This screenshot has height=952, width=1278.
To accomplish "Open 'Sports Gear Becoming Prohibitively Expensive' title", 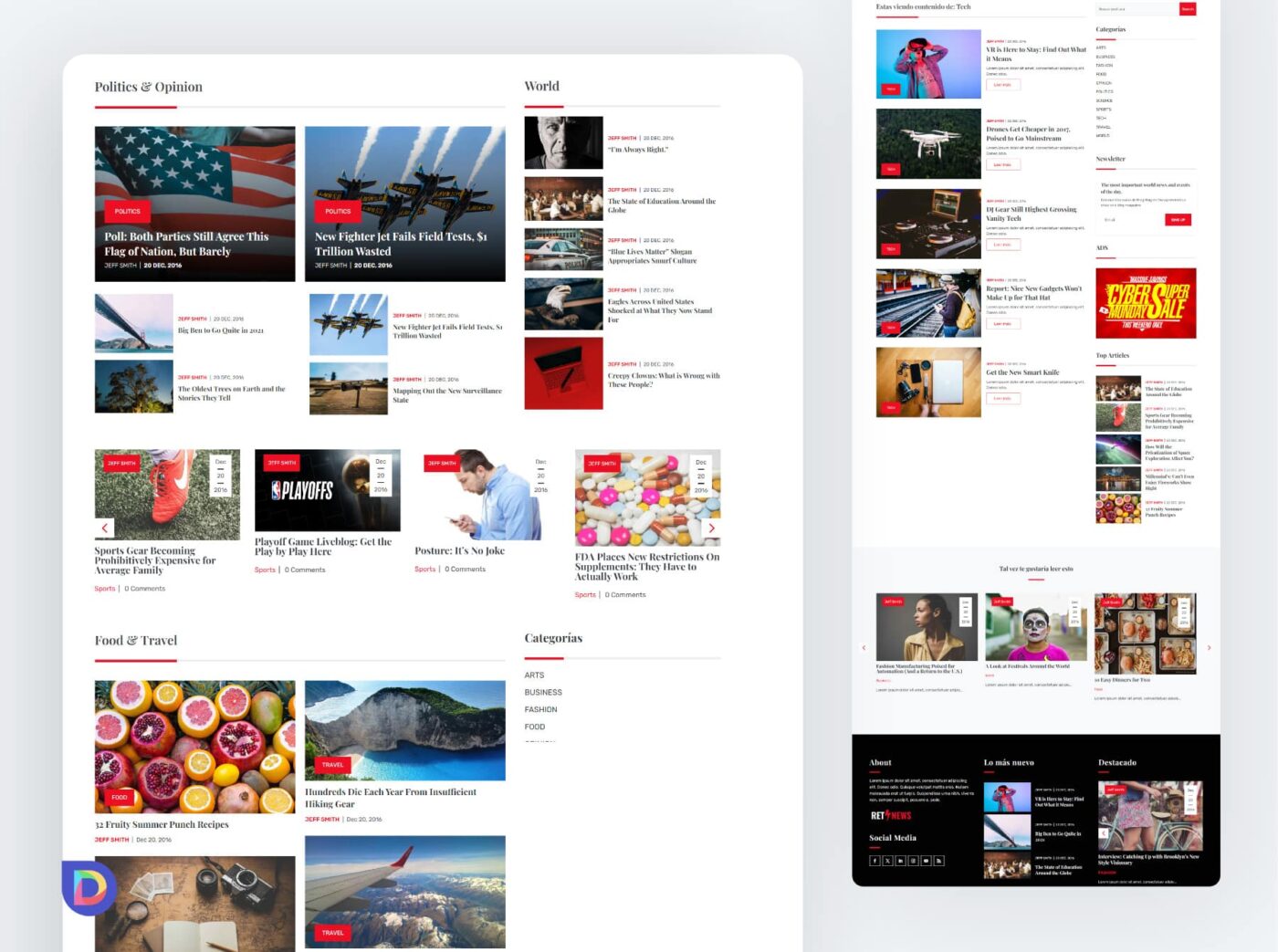I will pos(155,560).
